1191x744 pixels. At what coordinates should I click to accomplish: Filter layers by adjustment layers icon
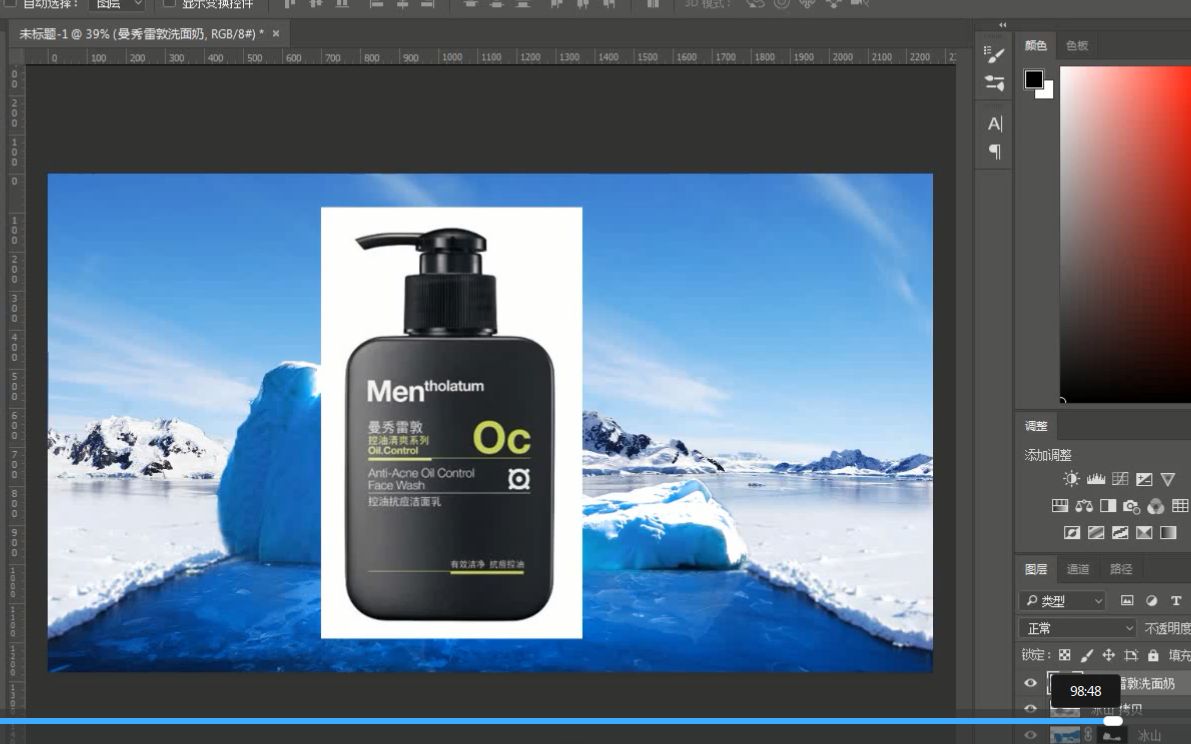(1152, 601)
